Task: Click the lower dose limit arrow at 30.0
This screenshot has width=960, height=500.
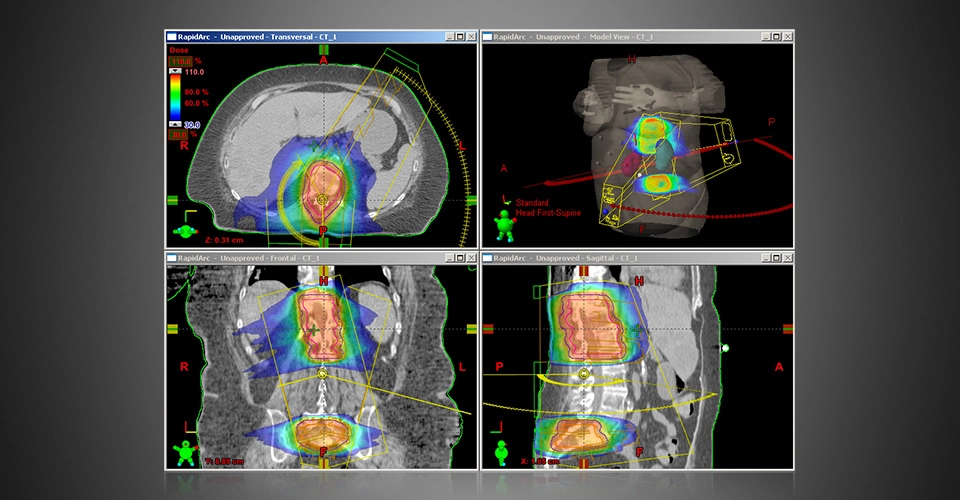Action: click(x=176, y=125)
